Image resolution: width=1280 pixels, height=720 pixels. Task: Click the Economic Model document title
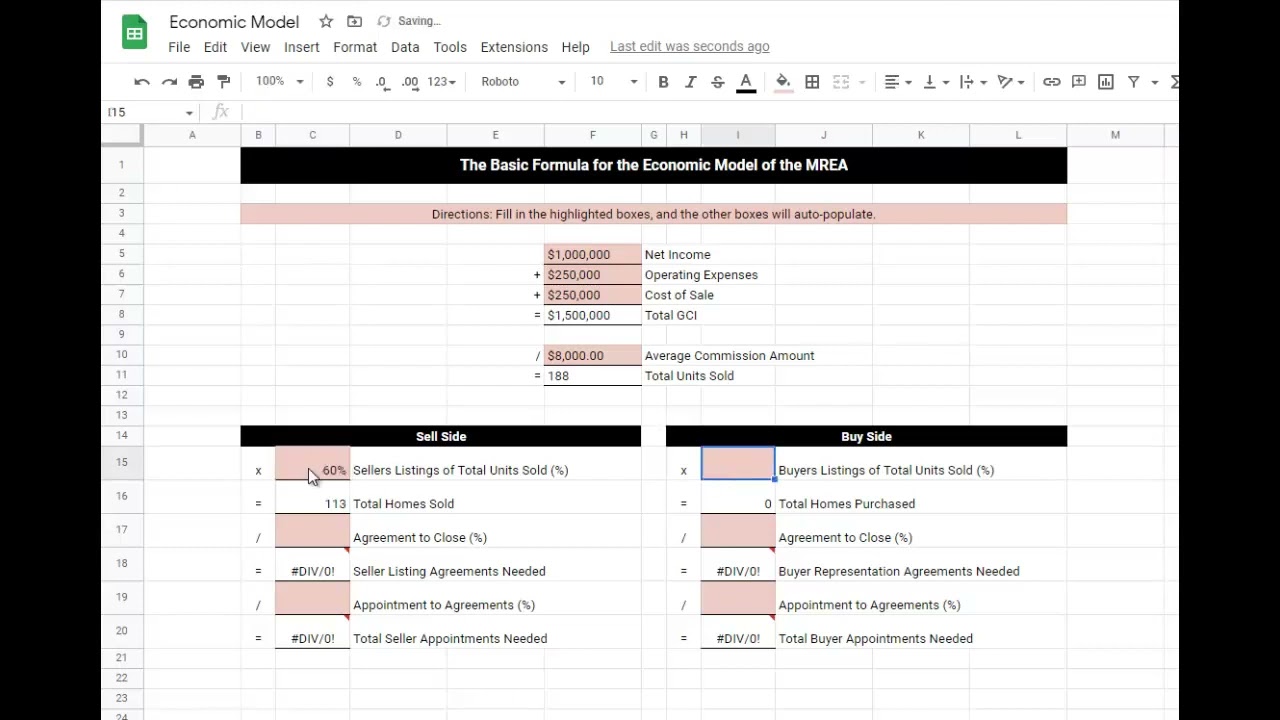(x=234, y=21)
